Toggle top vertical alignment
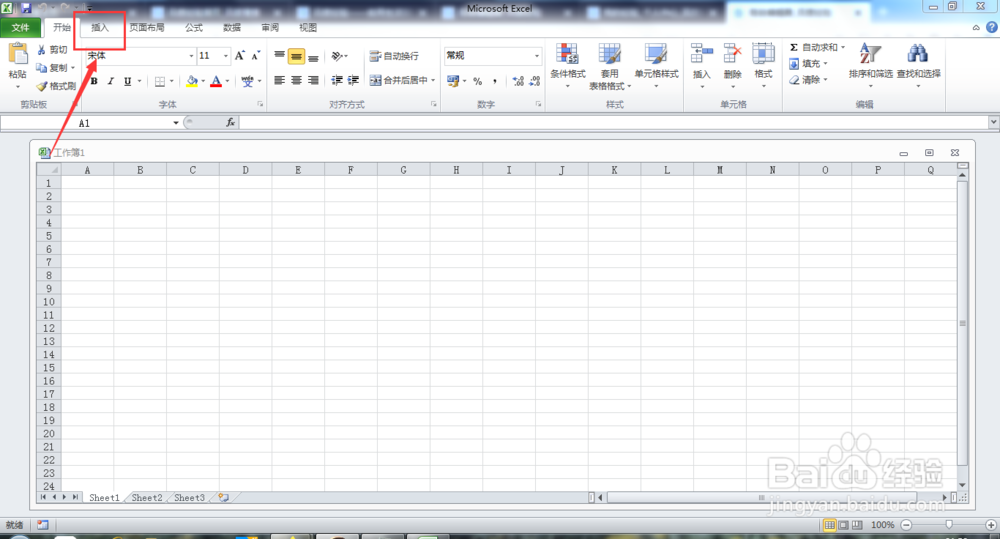Screen dimensions: 1000x539 click(279, 56)
